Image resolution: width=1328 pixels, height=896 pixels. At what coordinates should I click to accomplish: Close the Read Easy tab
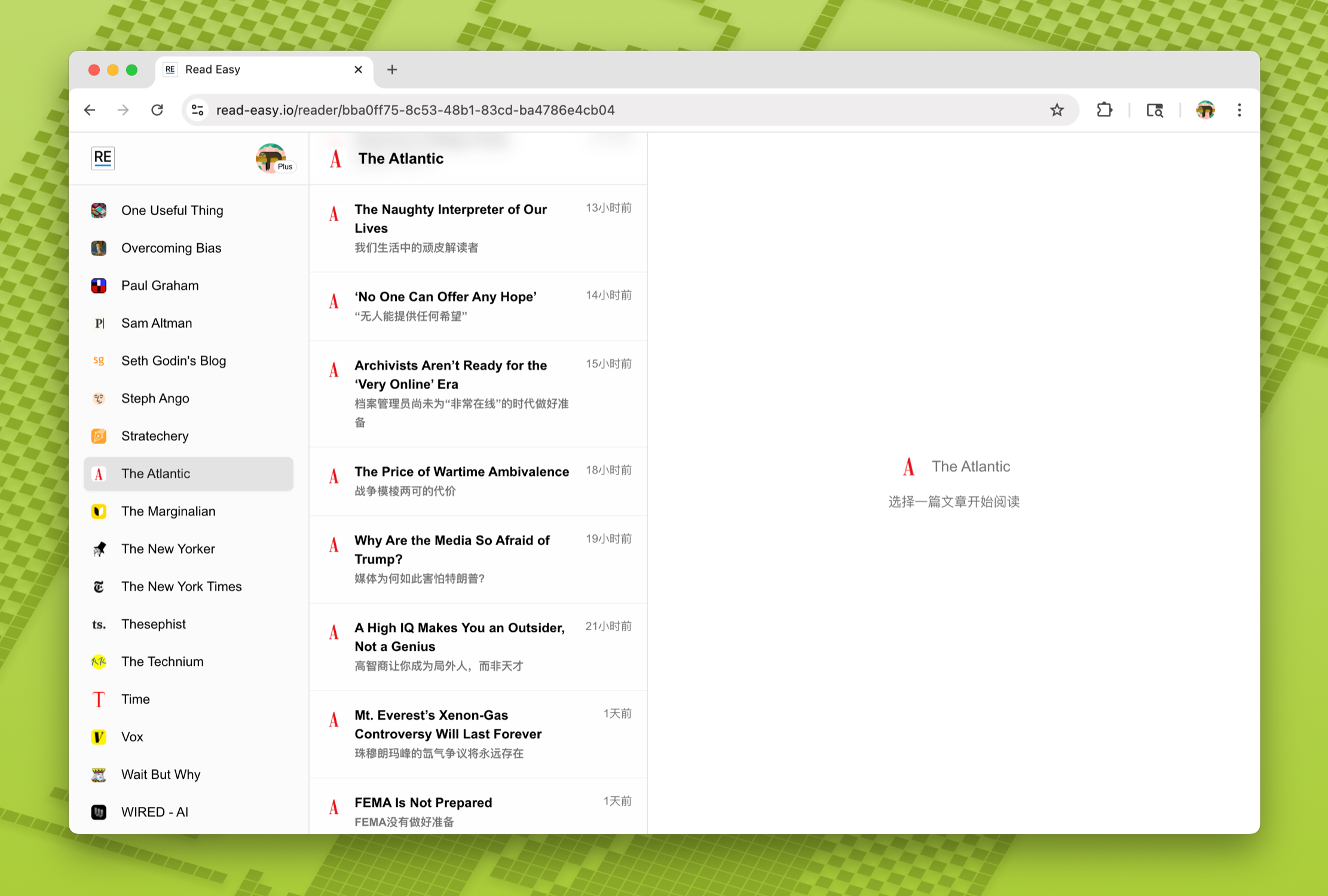coord(358,70)
